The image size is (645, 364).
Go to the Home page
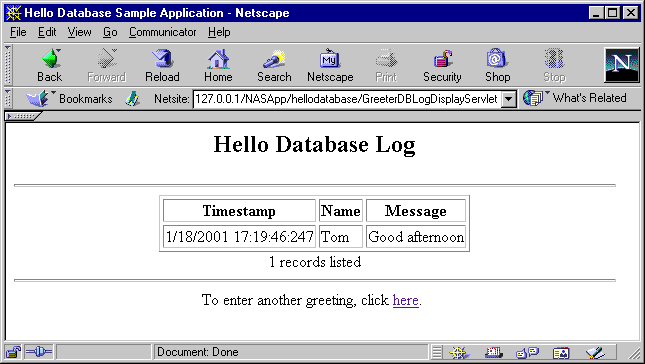point(218,65)
